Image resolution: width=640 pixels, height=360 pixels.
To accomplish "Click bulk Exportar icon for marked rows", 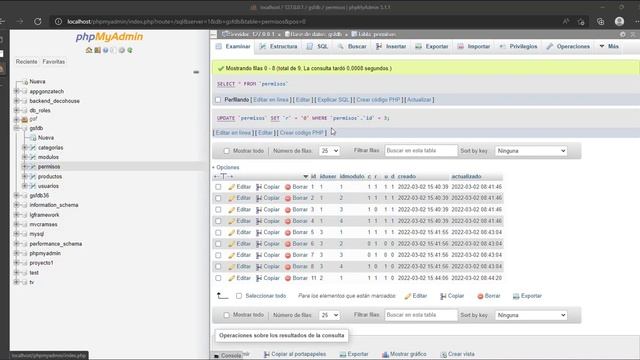I will [x=516, y=296].
